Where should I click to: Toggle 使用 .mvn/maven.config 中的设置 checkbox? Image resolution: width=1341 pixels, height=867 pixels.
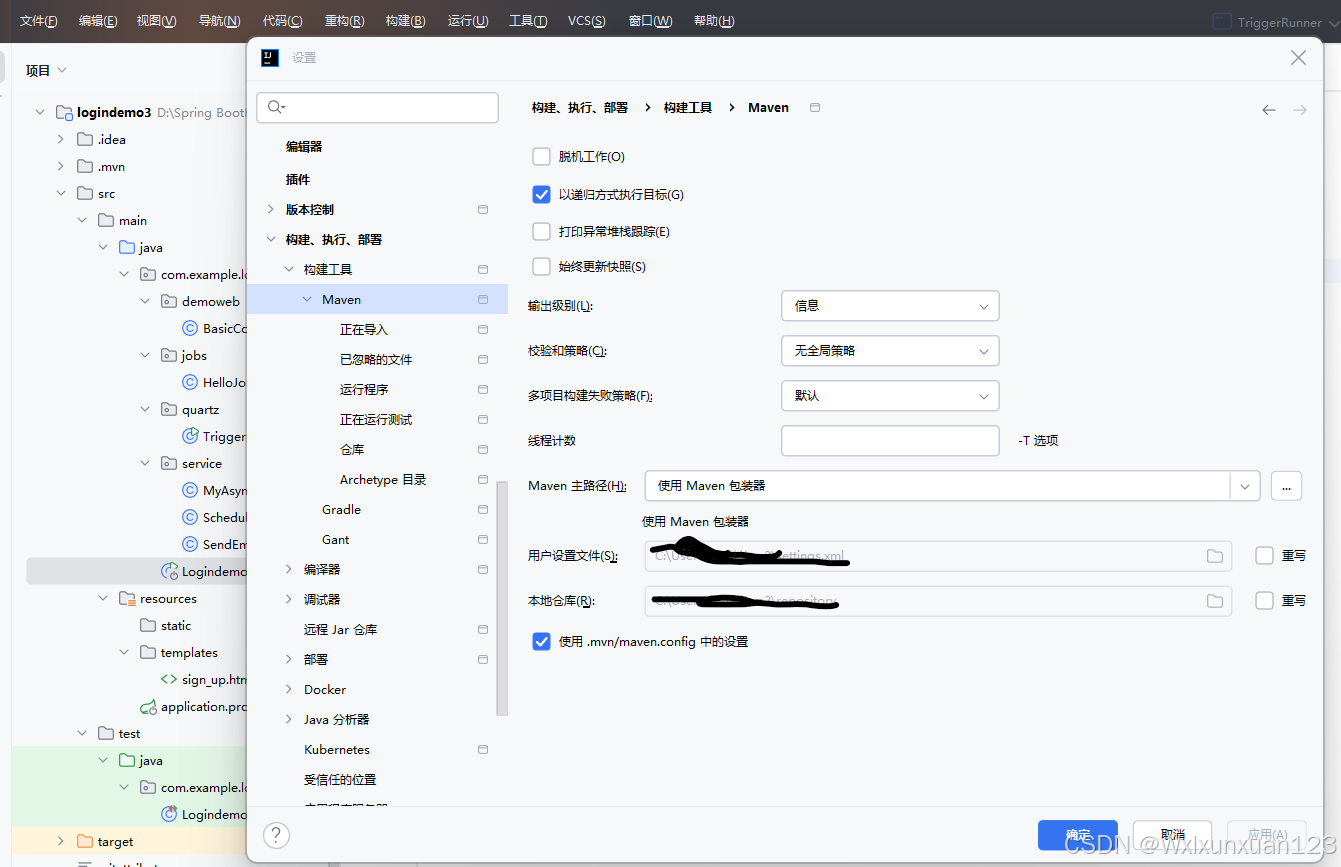(542, 642)
